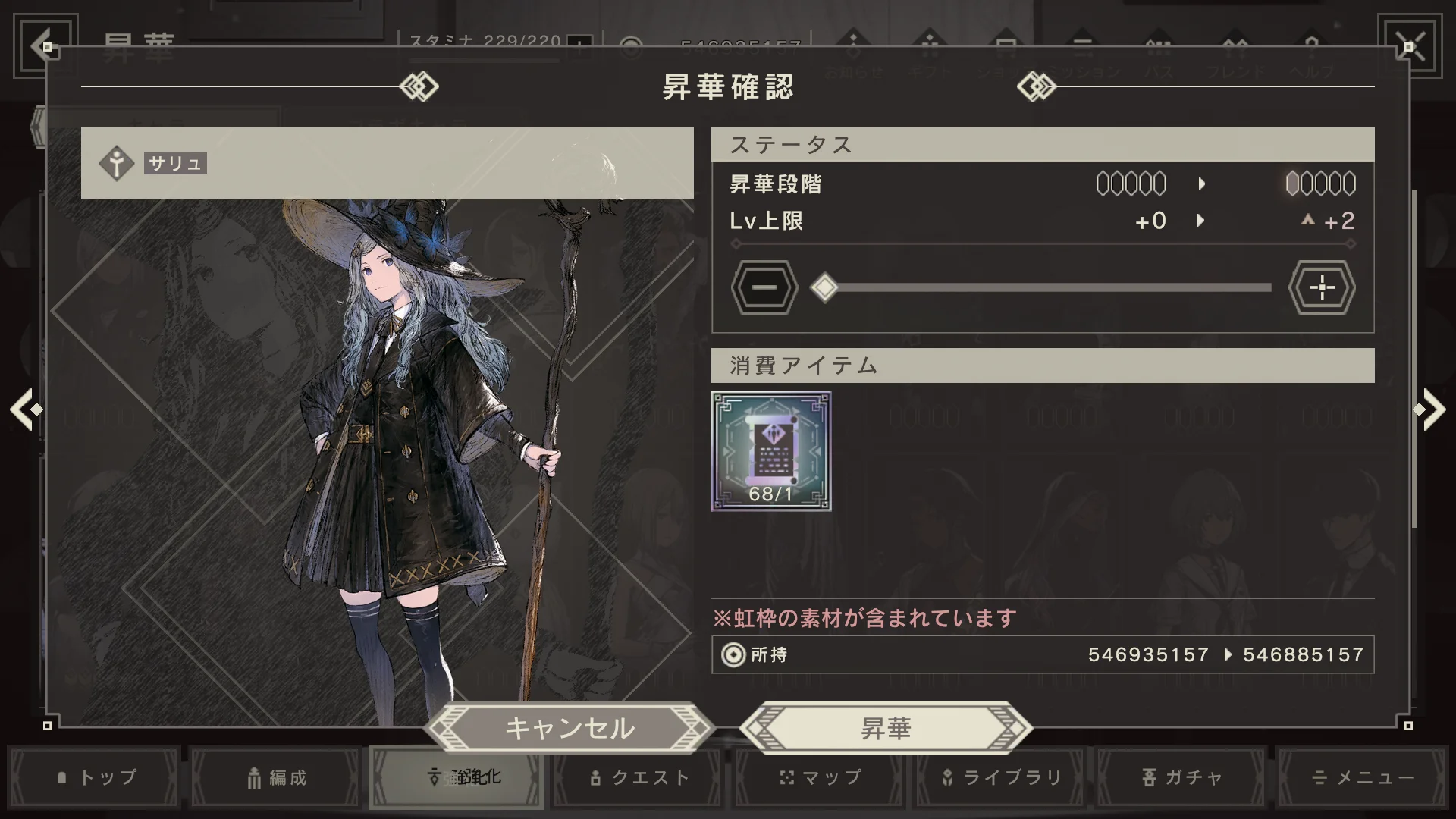The height and width of the screenshot is (819, 1456).
Task: Open the メニュー tab
Action: pyautogui.click(x=1363, y=777)
